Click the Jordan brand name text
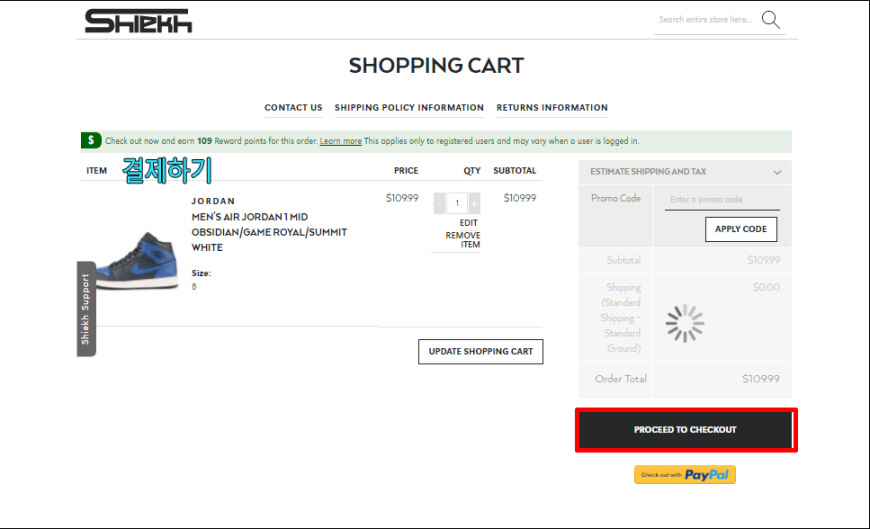The height and width of the screenshot is (529, 870). (213, 201)
